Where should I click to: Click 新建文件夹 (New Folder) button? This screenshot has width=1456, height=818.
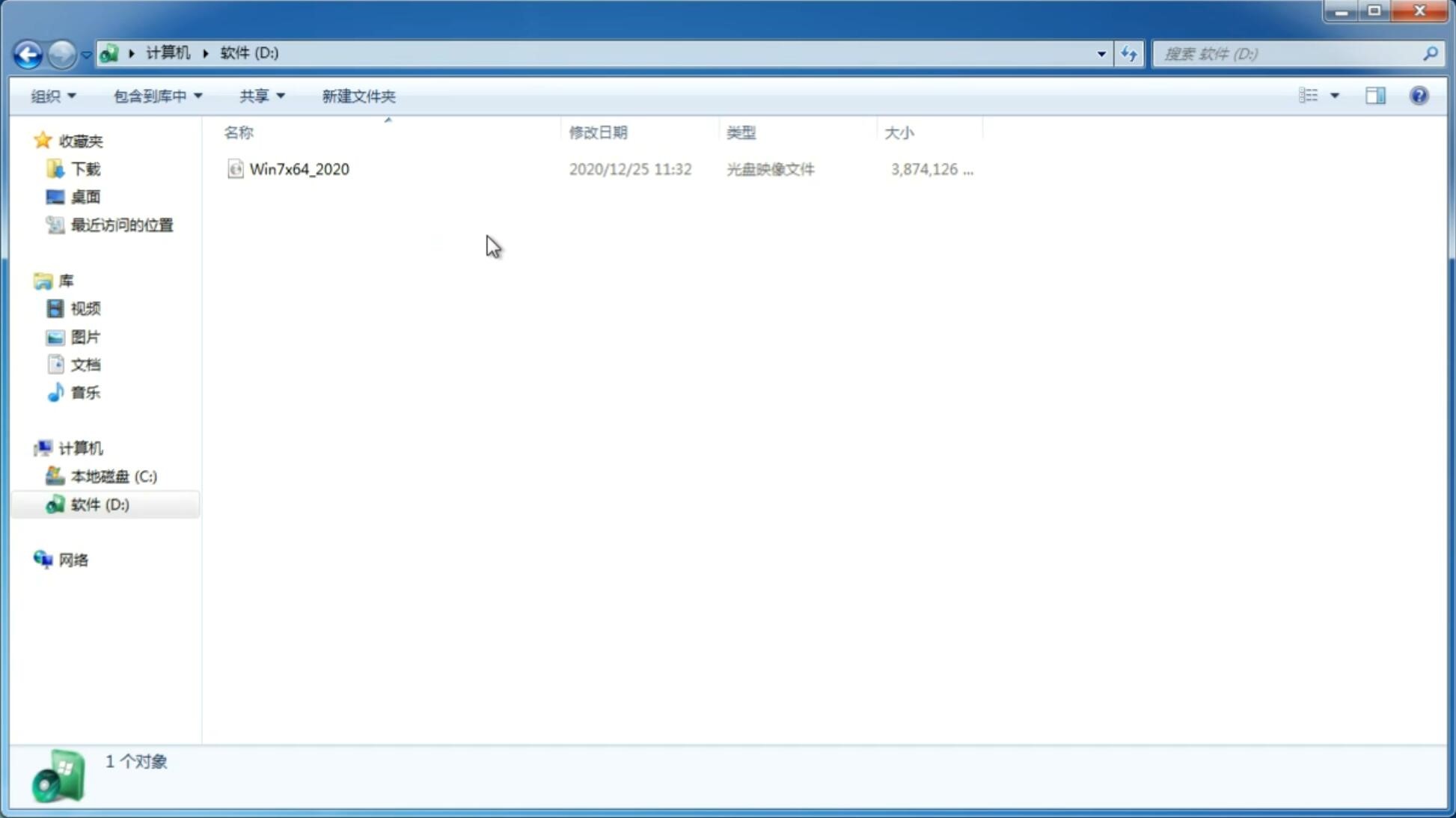pyautogui.click(x=357, y=95)
